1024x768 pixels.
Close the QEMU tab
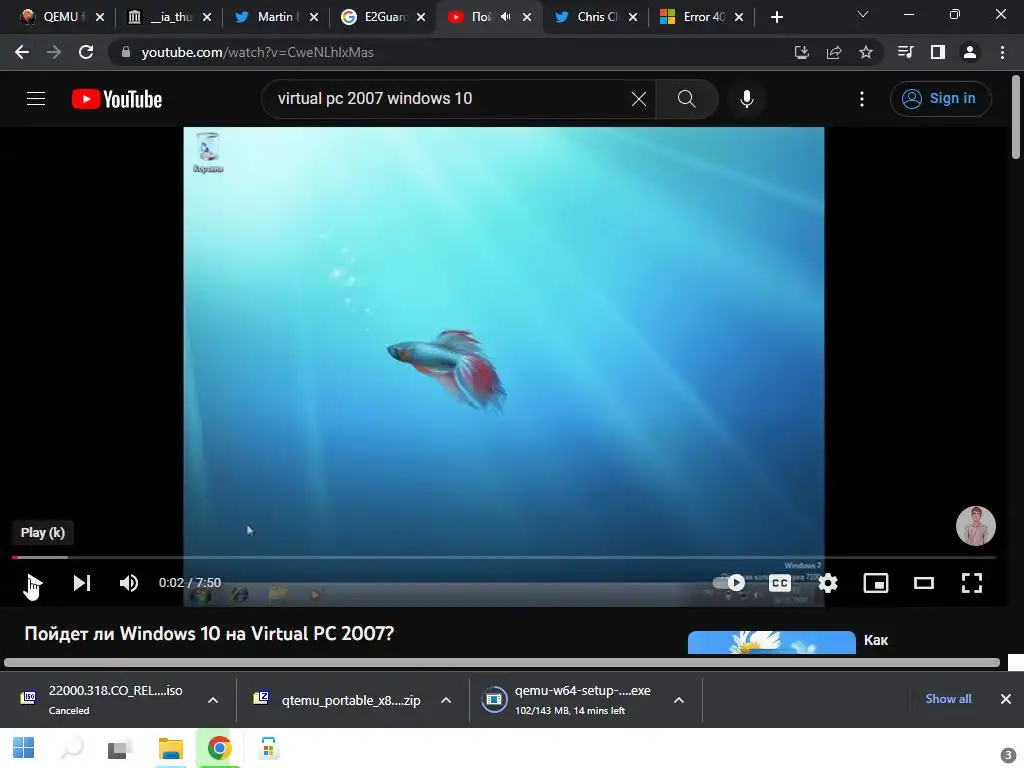[x=100, y=17]
